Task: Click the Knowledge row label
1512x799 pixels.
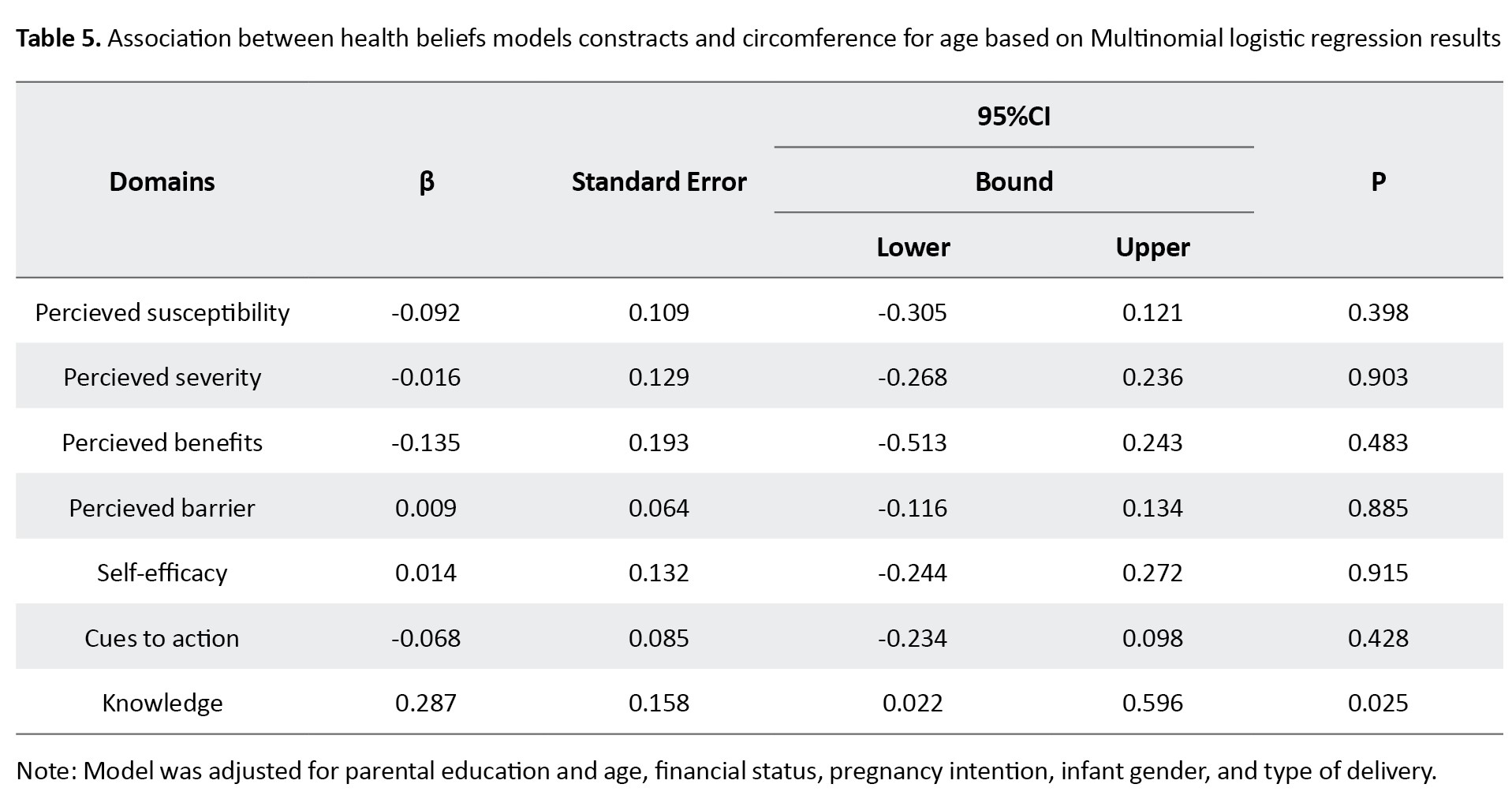Action: click(162, 703)
